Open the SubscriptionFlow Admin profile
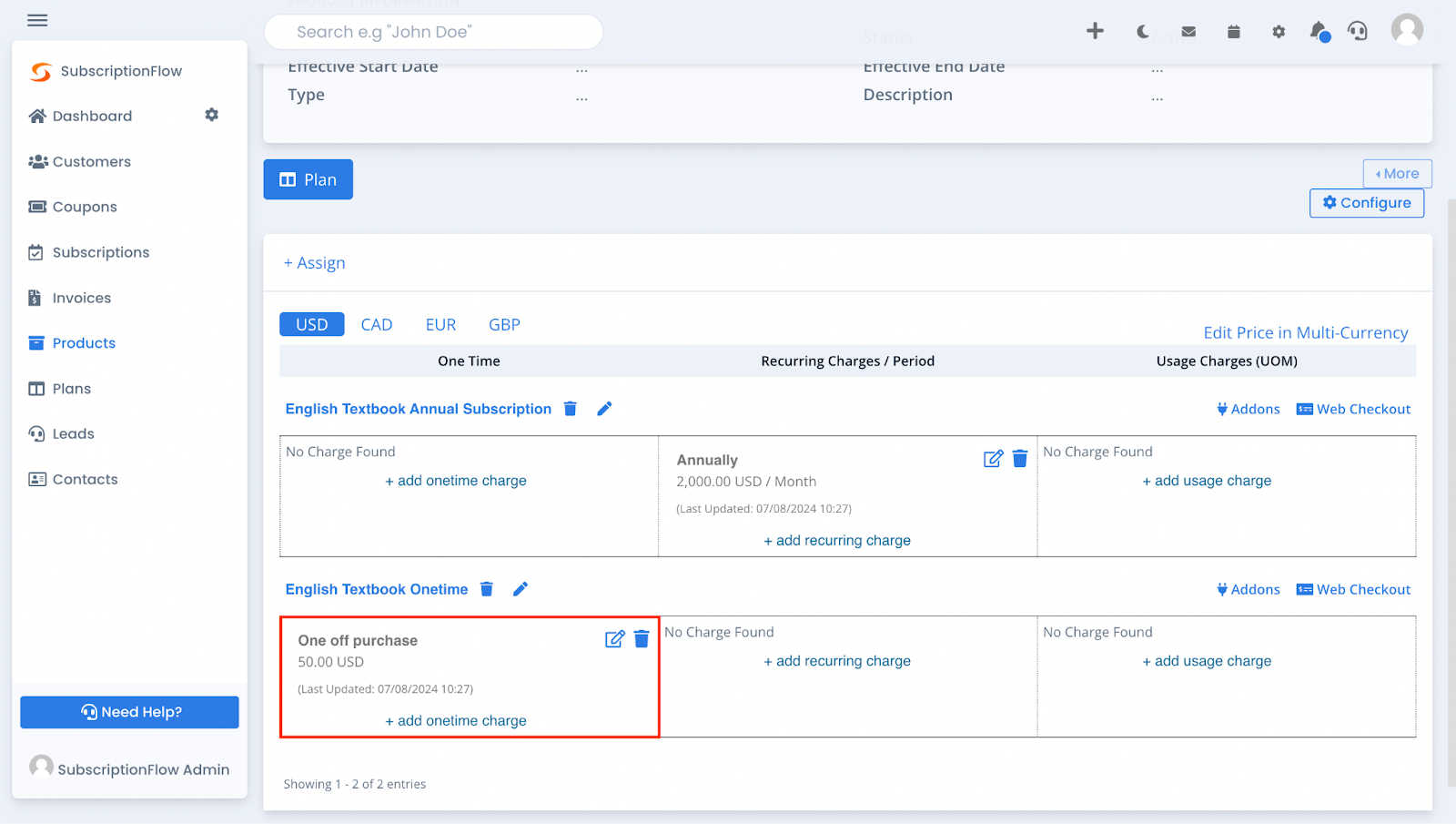The image size is (1456, 824). tap(129, 768)
